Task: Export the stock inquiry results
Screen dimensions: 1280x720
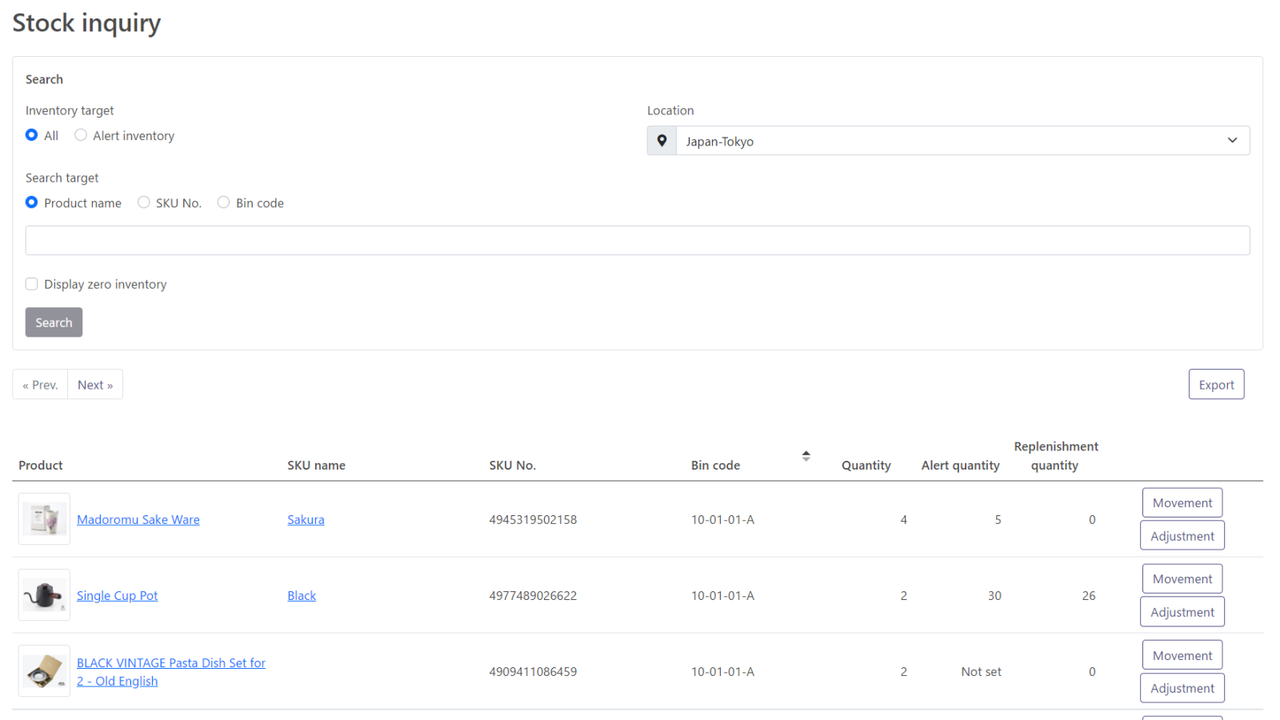Action: pos(1216,384)
